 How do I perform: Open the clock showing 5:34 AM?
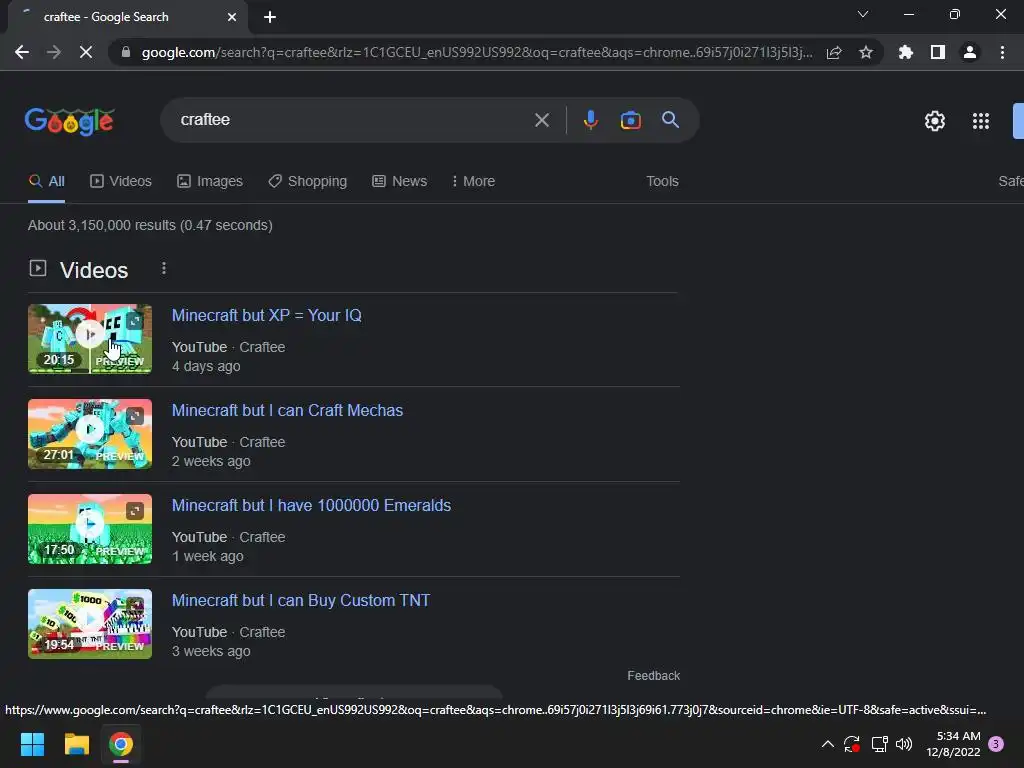coord(953,744)
